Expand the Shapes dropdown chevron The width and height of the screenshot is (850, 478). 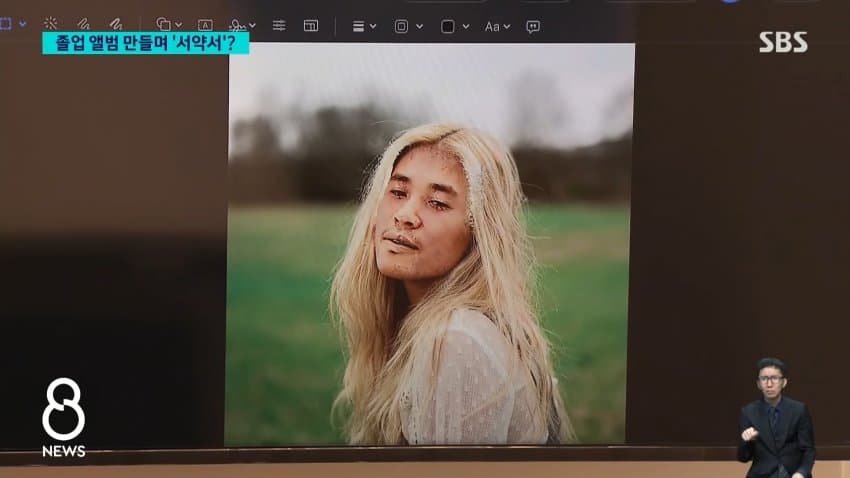[178, 25]
